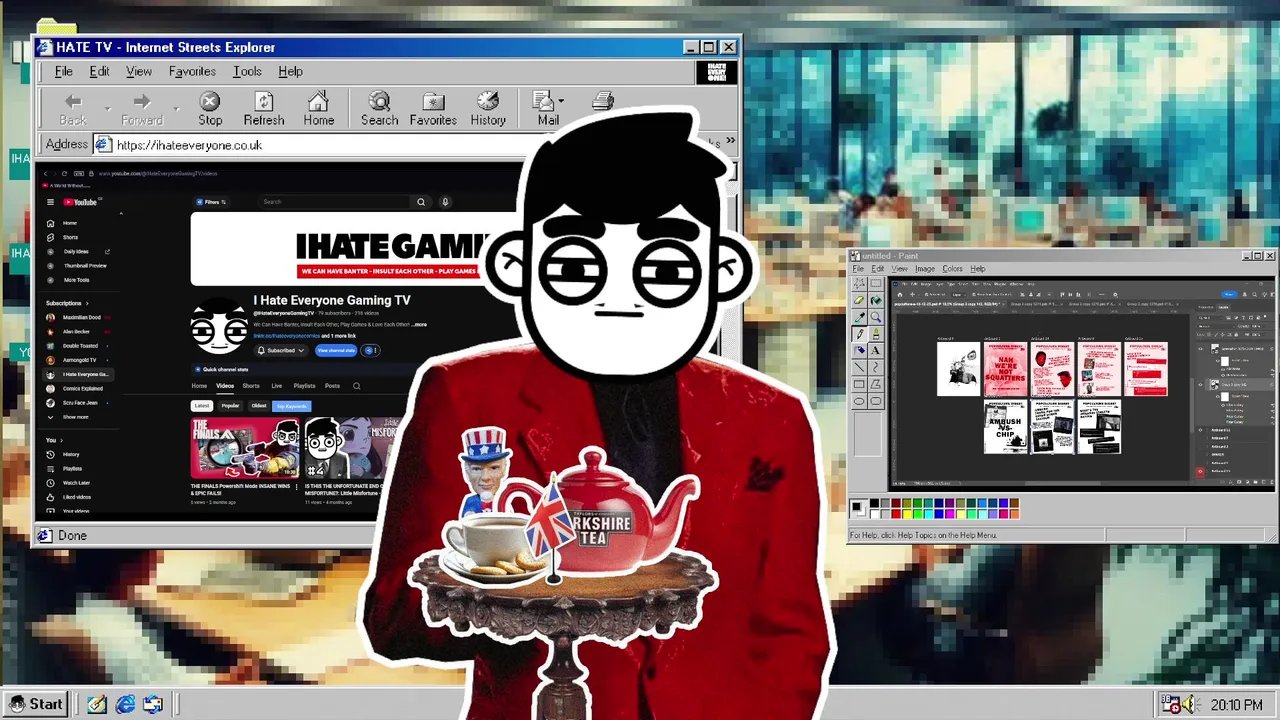Click View channel stats button

pos(336,350)
